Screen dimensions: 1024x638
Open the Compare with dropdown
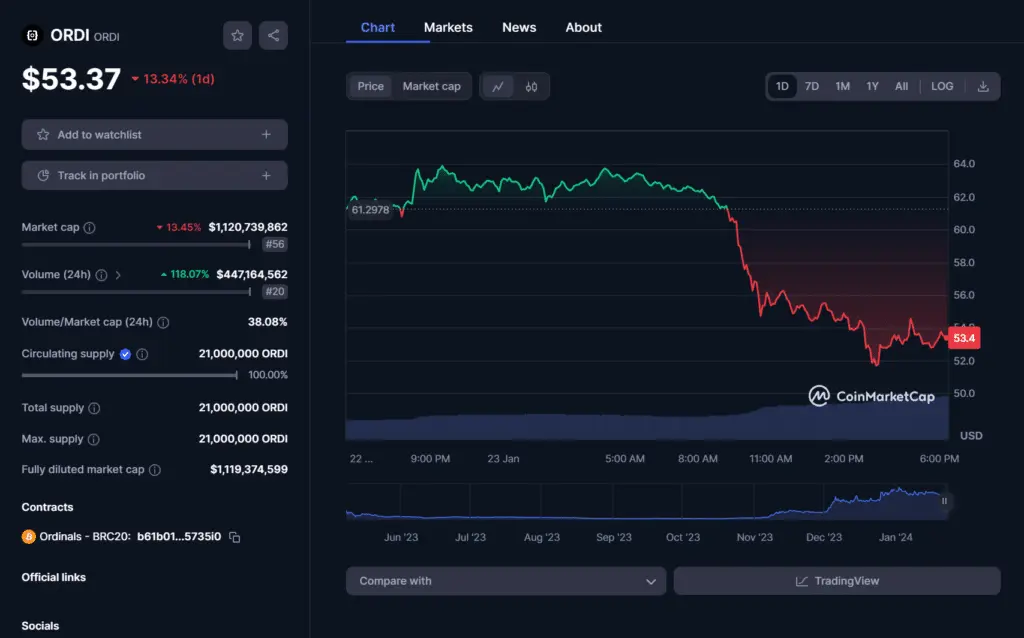(505, 580)
